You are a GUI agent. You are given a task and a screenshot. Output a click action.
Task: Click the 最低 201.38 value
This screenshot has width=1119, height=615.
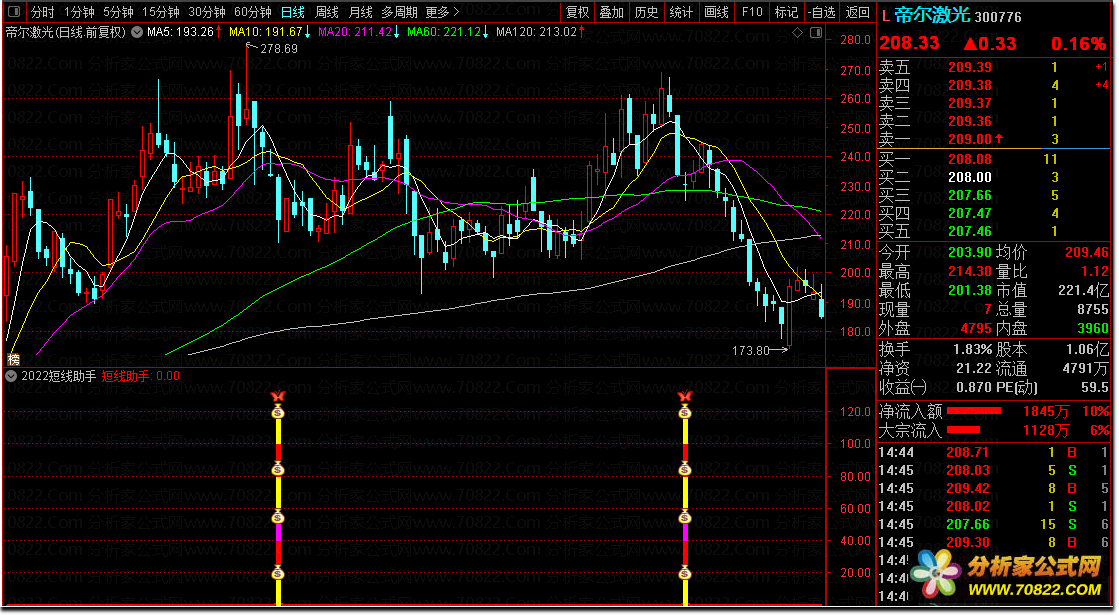[x=969, y=290]
